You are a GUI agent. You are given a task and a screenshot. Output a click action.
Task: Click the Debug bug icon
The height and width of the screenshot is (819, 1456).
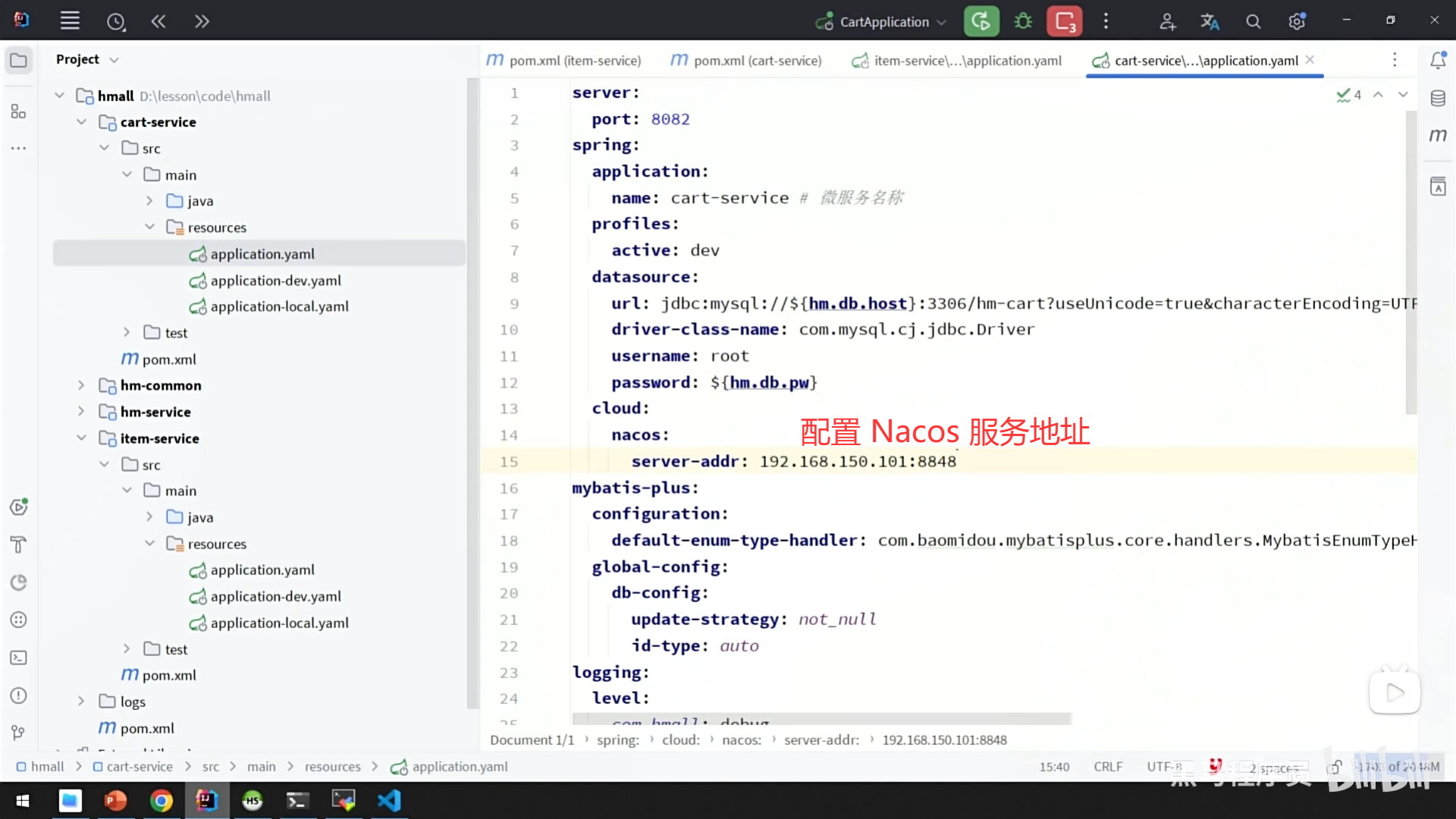coord(1023,21)
